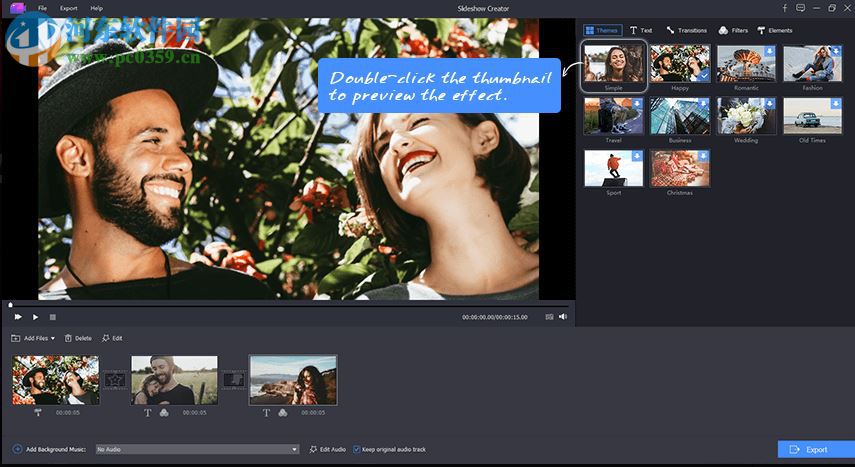Click the blue Export button
The image size is (855, 467).
coord(816,450)
